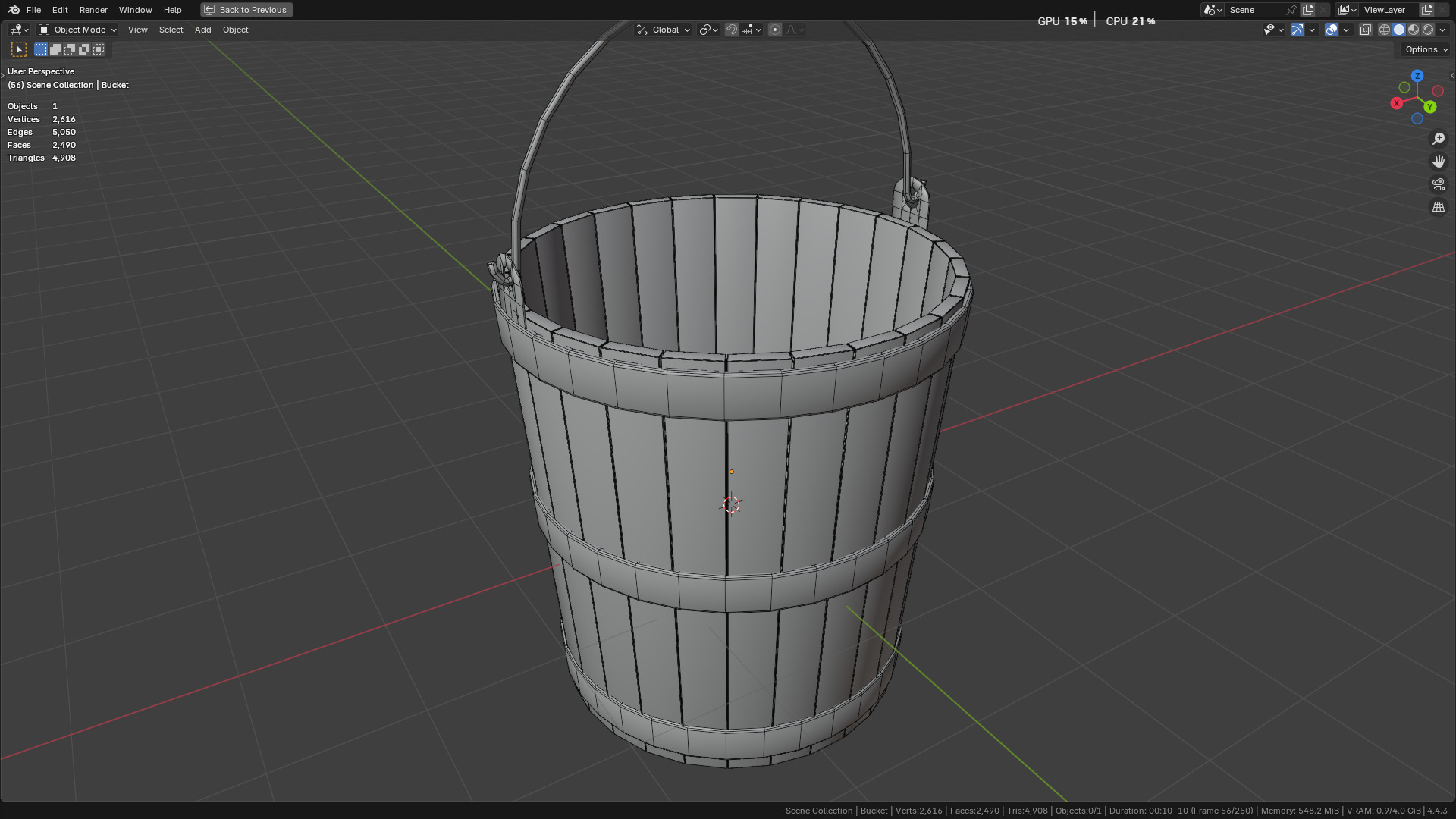The width and height of the screenshot is (1456, 819).
Task: Open the proportional falloff curve selector
Action: (x=795, y=30)
